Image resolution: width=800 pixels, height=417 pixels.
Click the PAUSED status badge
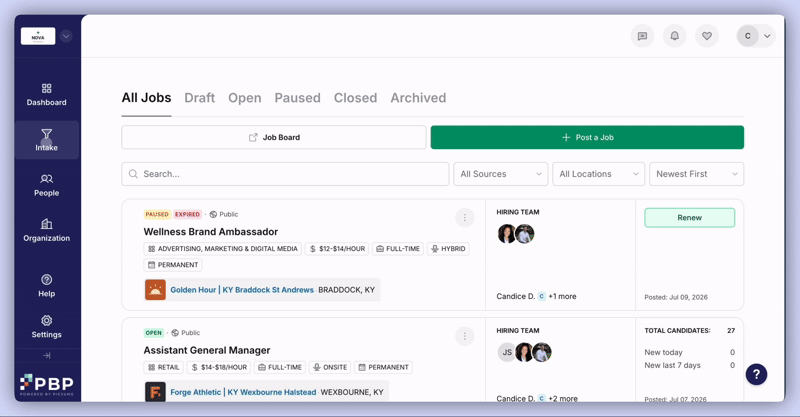click(x=157, y=214)
